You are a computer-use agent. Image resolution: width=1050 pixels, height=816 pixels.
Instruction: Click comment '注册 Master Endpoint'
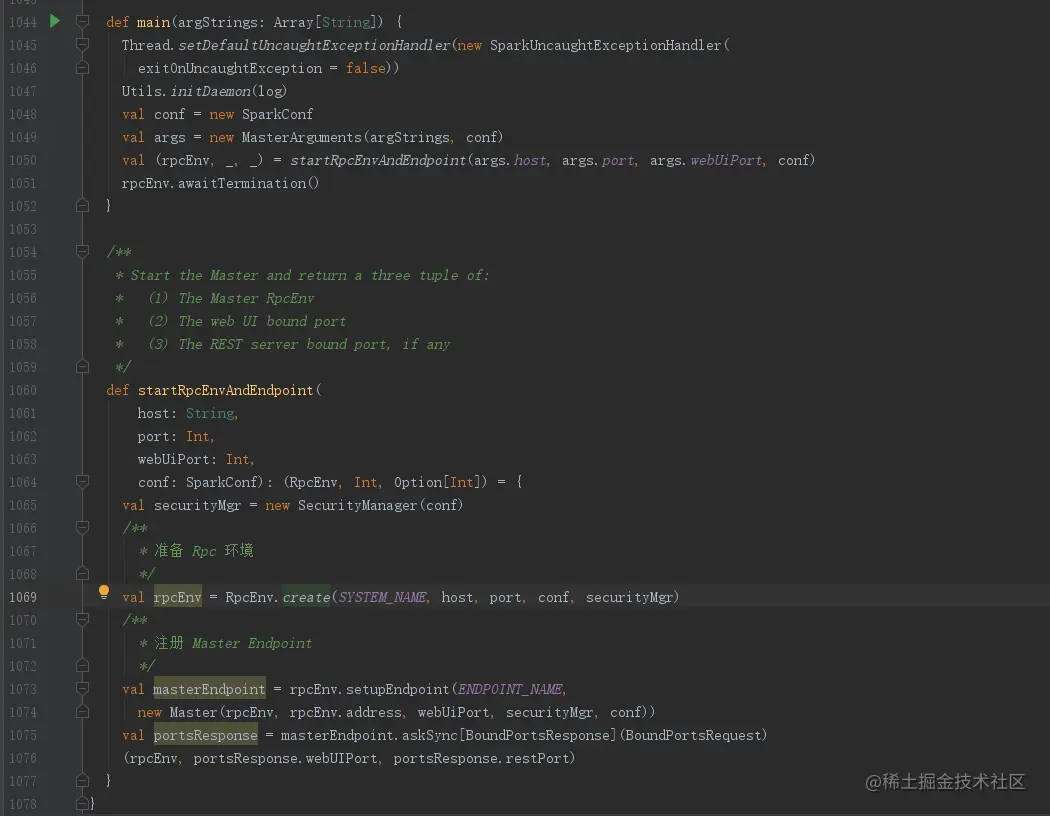tap(233, 643)
